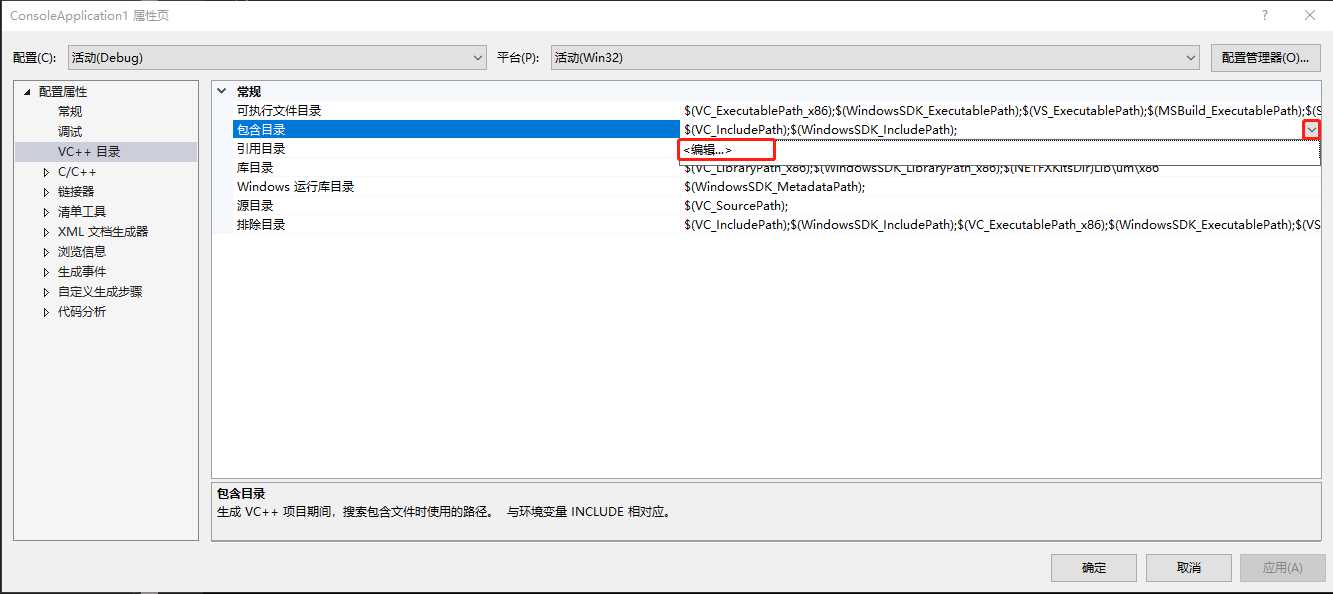
Task: Select the 自定义生成步骤 tree item label
Action: [100, 291]
